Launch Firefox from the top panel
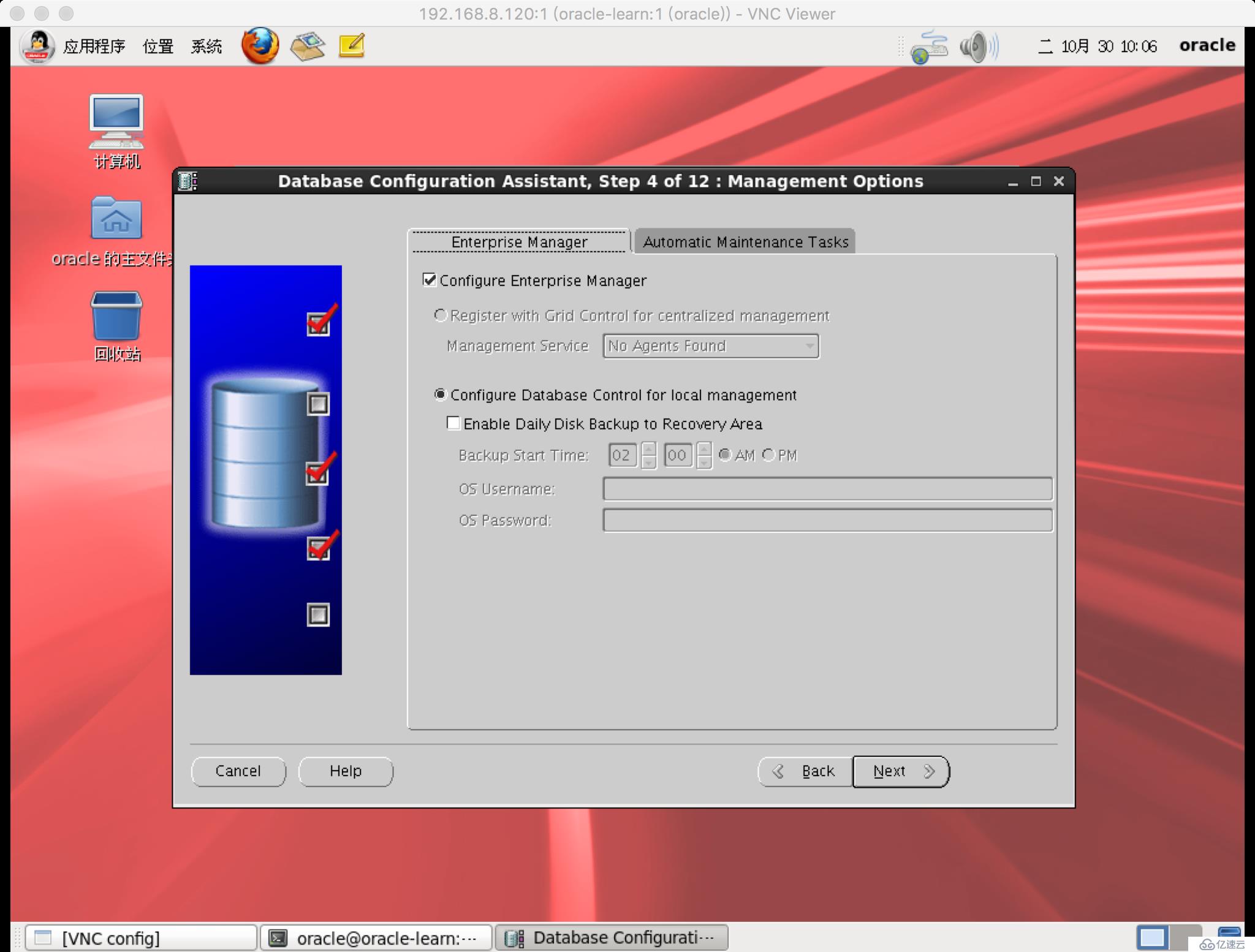 259,46
